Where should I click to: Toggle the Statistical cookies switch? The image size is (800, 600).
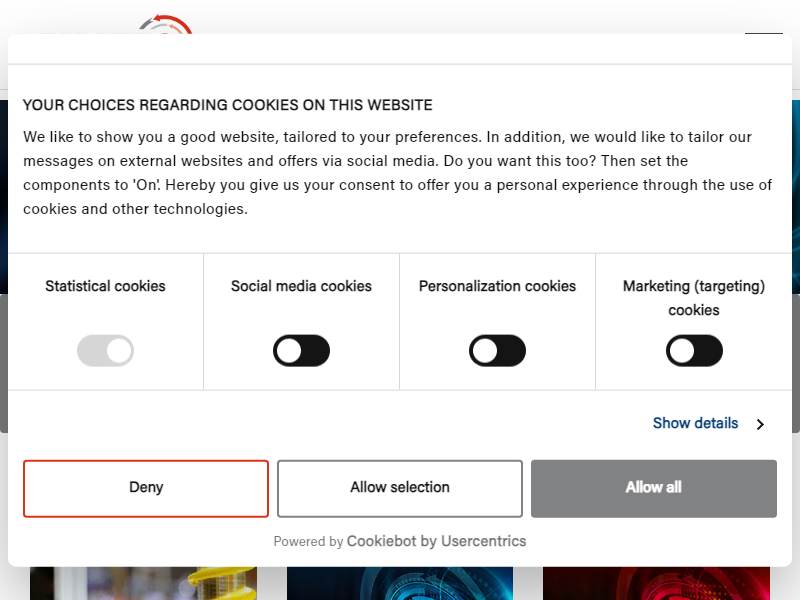[105, 351]
